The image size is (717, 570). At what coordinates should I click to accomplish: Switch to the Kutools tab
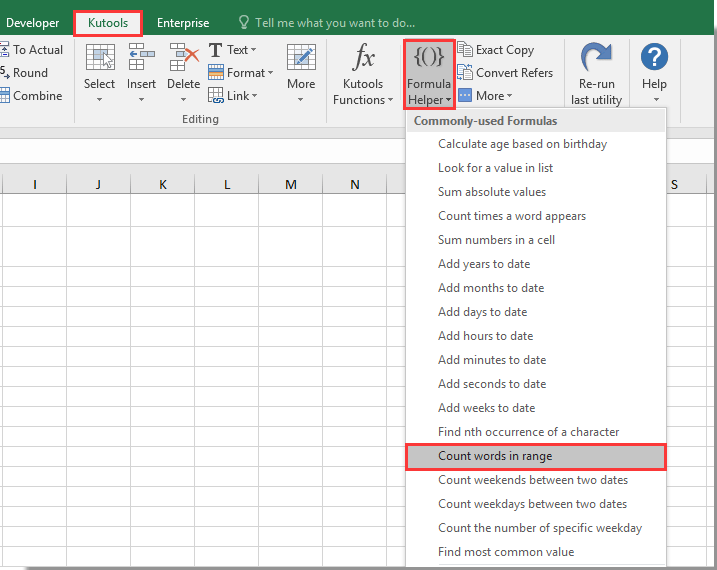tap(108, 23)
